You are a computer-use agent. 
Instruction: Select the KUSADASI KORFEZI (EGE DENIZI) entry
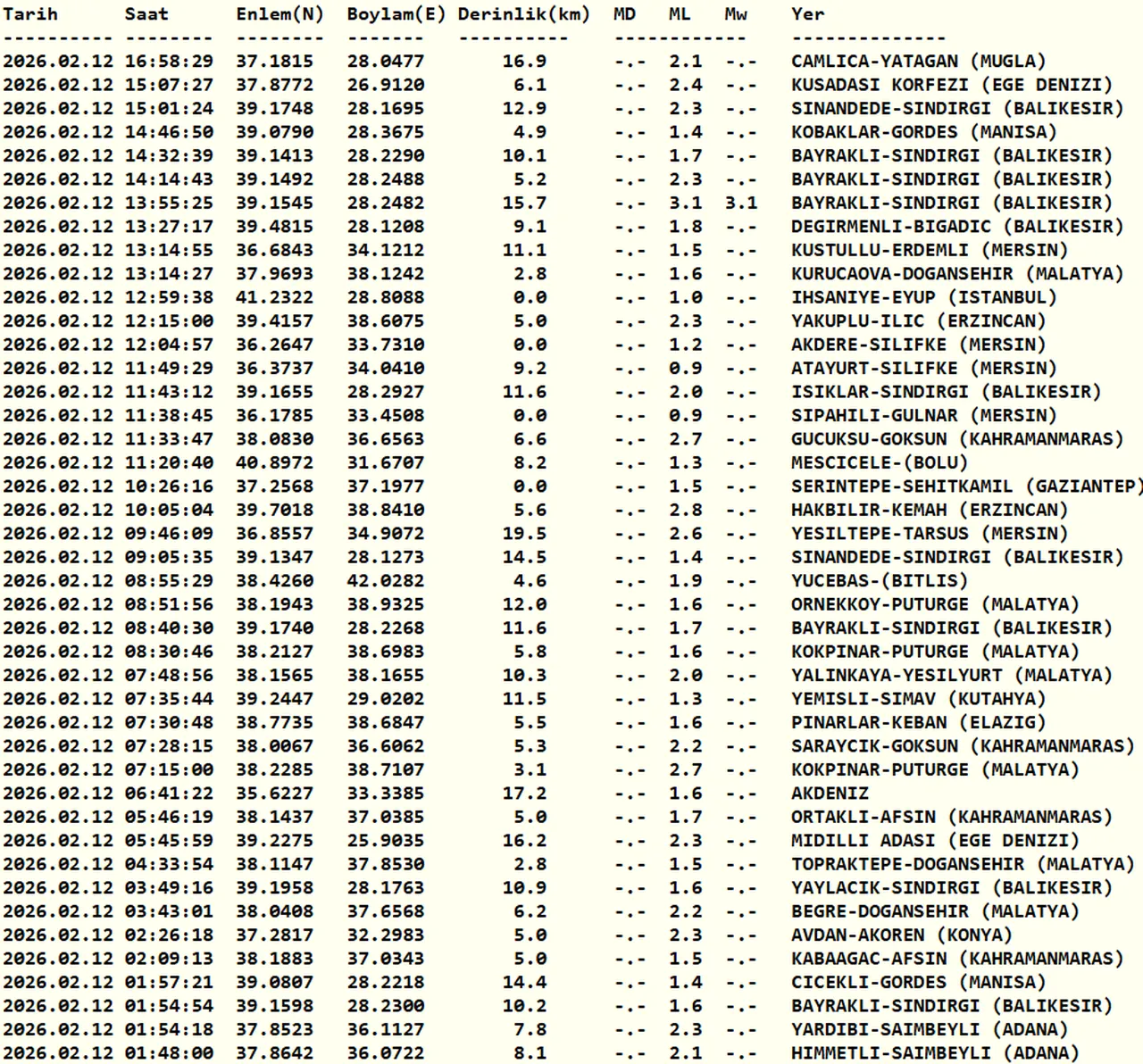952,85
